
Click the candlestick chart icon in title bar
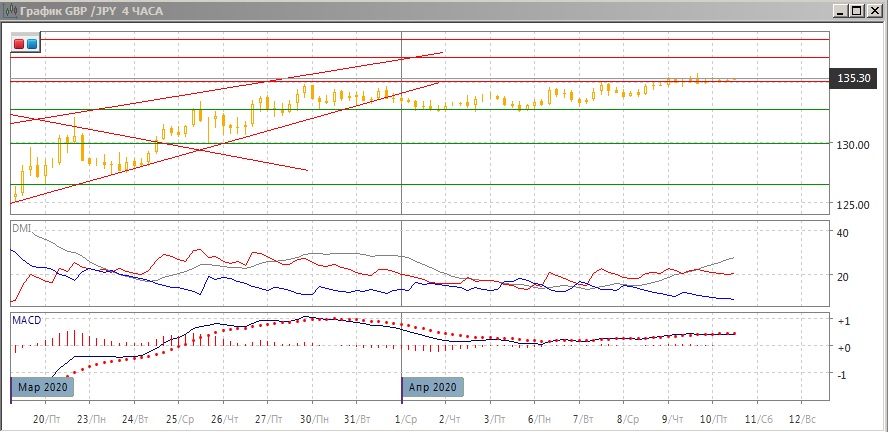click(x=11, y=10)
